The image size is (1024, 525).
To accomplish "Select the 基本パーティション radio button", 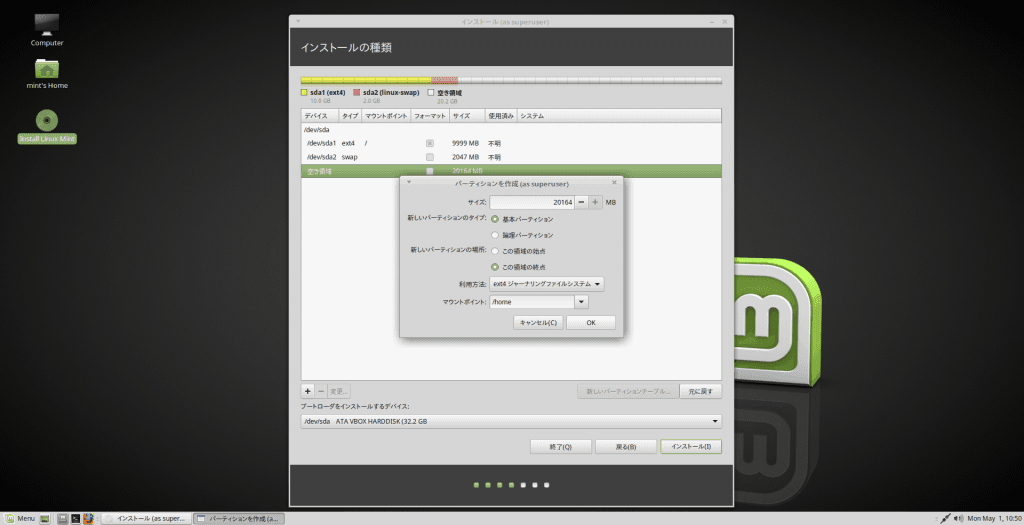I will [494, 219].
